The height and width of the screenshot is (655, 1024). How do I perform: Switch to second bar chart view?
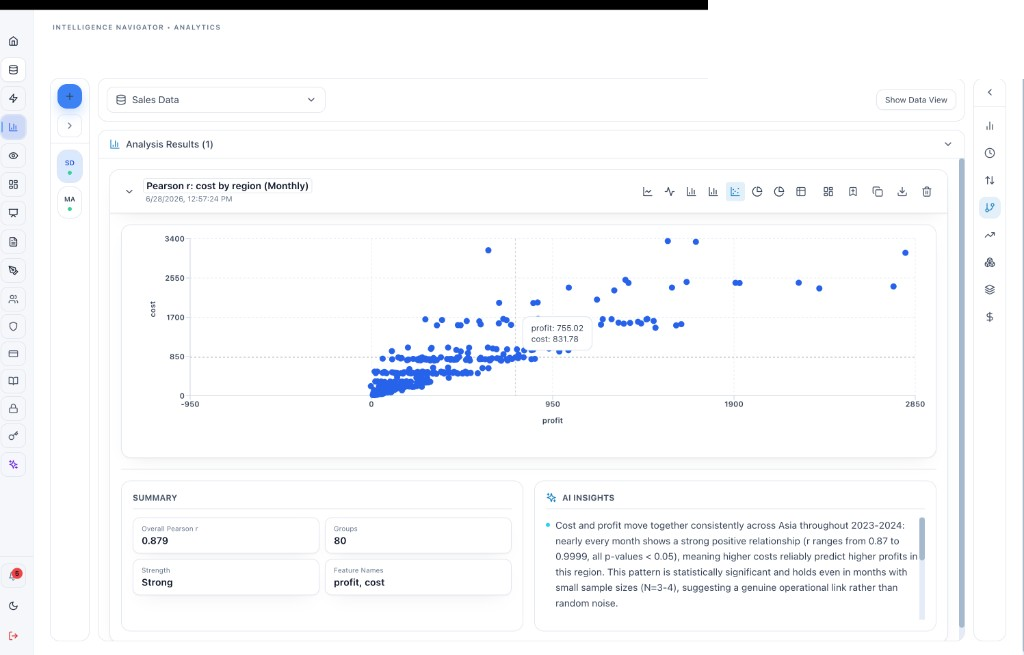[x=713, y=192]
